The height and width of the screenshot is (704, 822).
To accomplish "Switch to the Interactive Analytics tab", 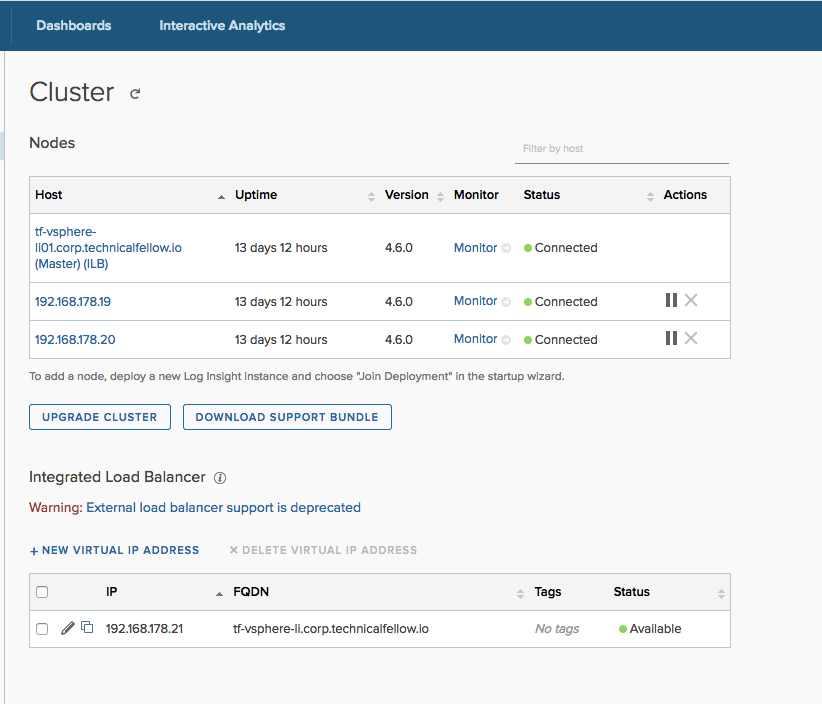I will pyautogui.click(x=222, y=26).
